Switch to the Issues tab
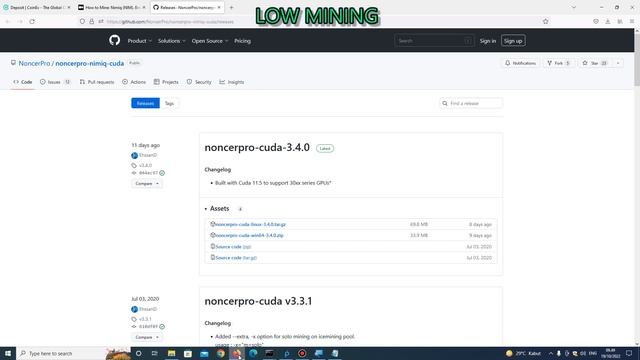 coord(55,82)
